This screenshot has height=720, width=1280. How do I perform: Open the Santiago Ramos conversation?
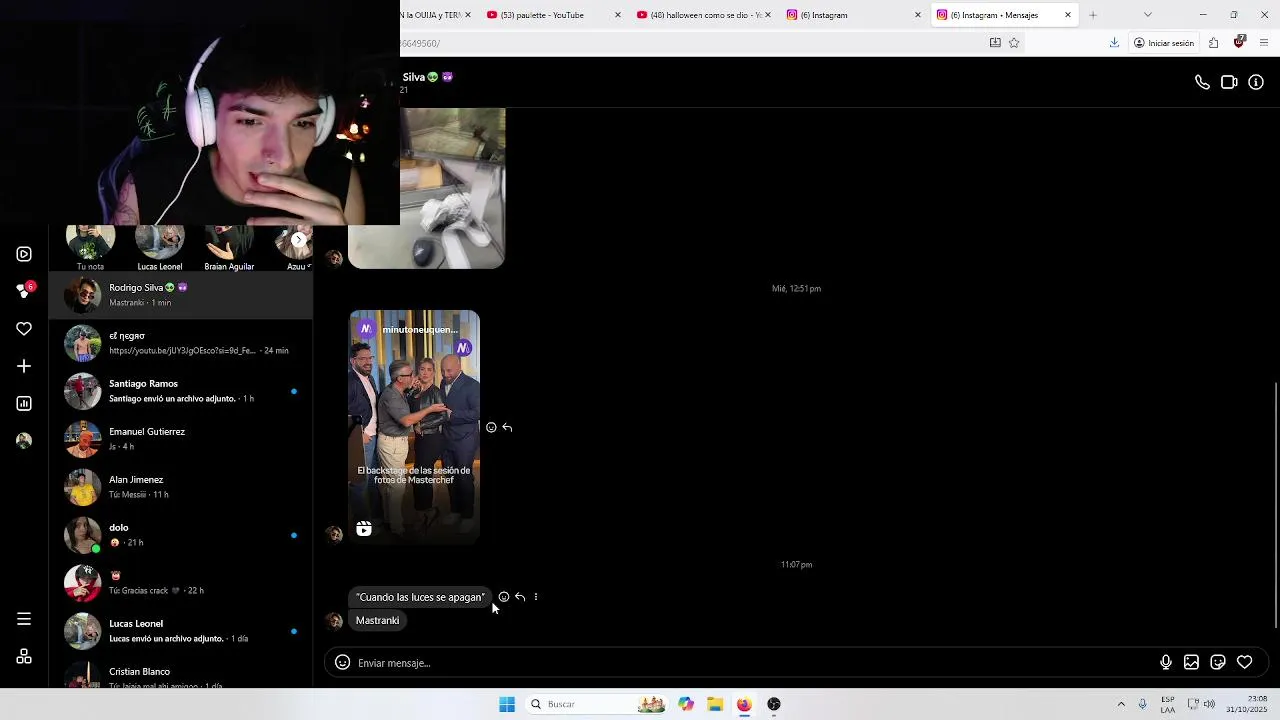(x=181, y=391)
